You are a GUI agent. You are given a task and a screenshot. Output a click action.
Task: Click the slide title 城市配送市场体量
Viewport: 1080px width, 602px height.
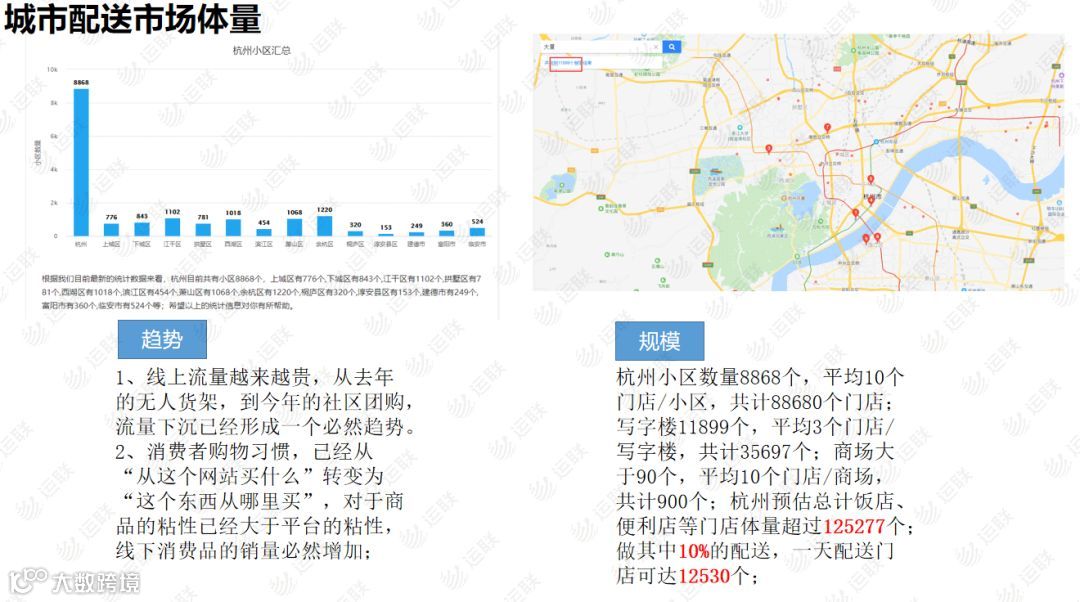click(x=133, y=19)
